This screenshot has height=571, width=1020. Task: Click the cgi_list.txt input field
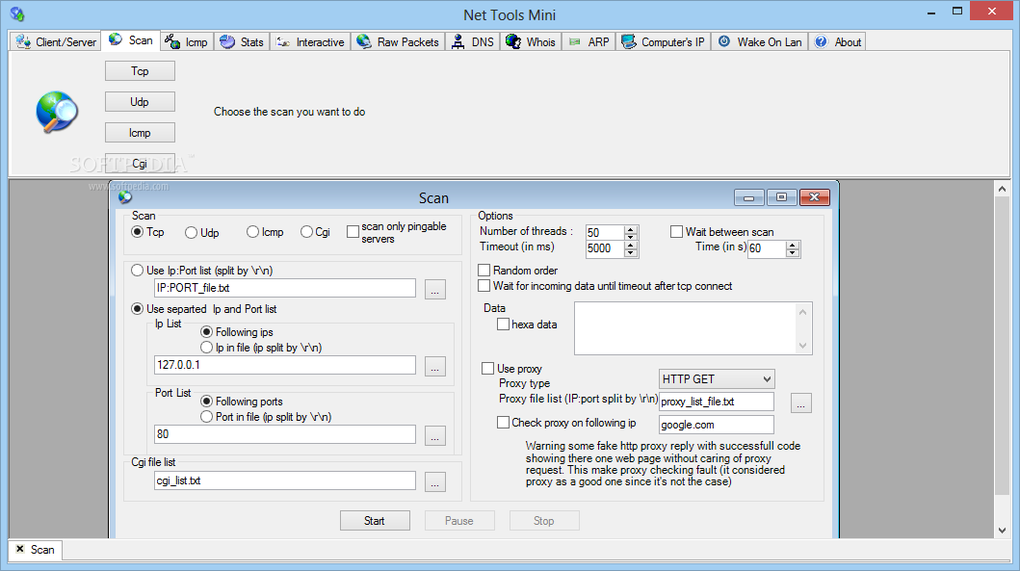(285, 481)
